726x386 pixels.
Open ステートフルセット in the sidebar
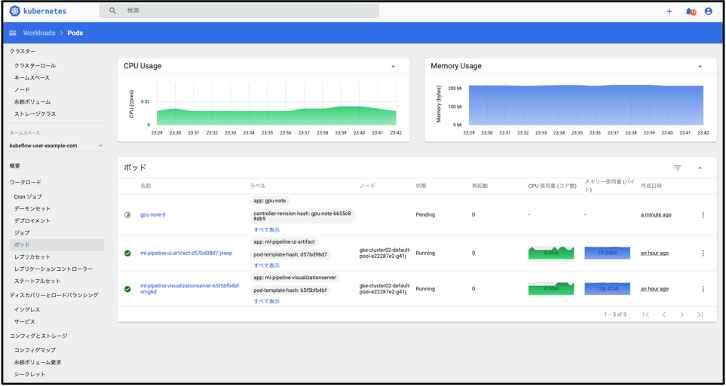pyautogui.click(x=37, y=280)
